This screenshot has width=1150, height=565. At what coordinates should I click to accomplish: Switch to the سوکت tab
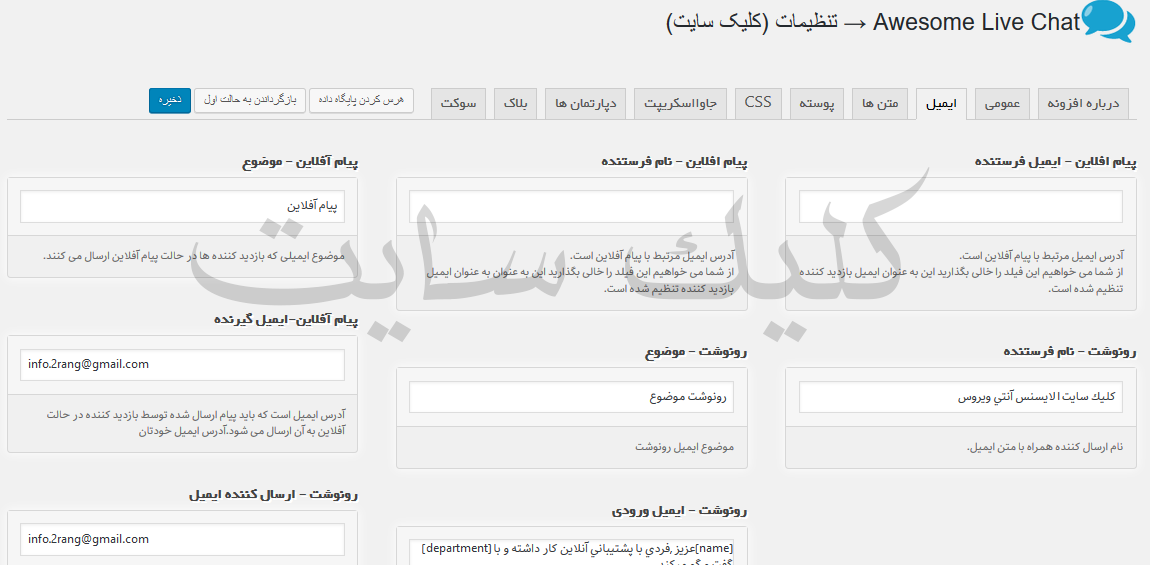point(458,103)
